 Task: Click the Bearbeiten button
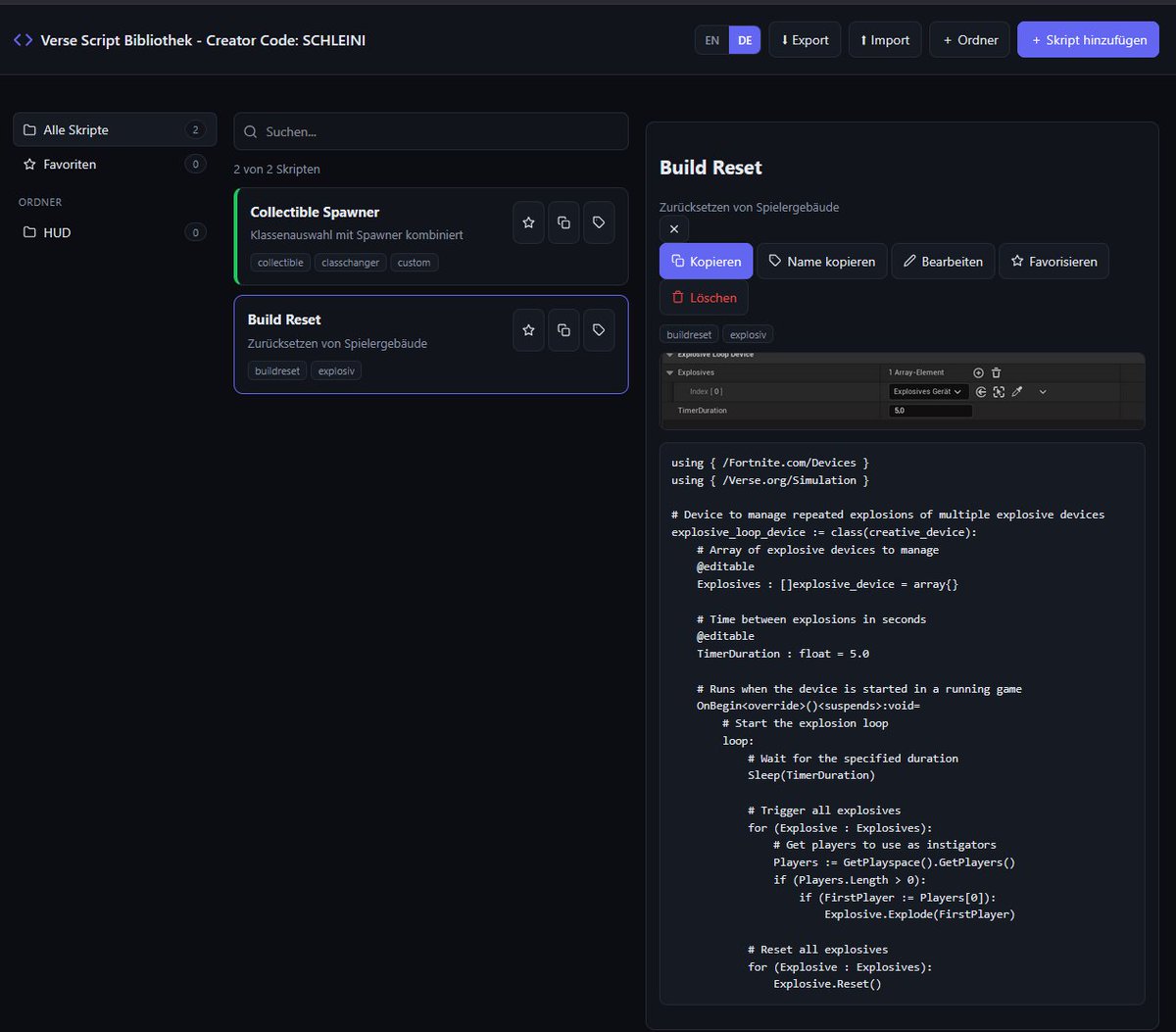(943, 262)
